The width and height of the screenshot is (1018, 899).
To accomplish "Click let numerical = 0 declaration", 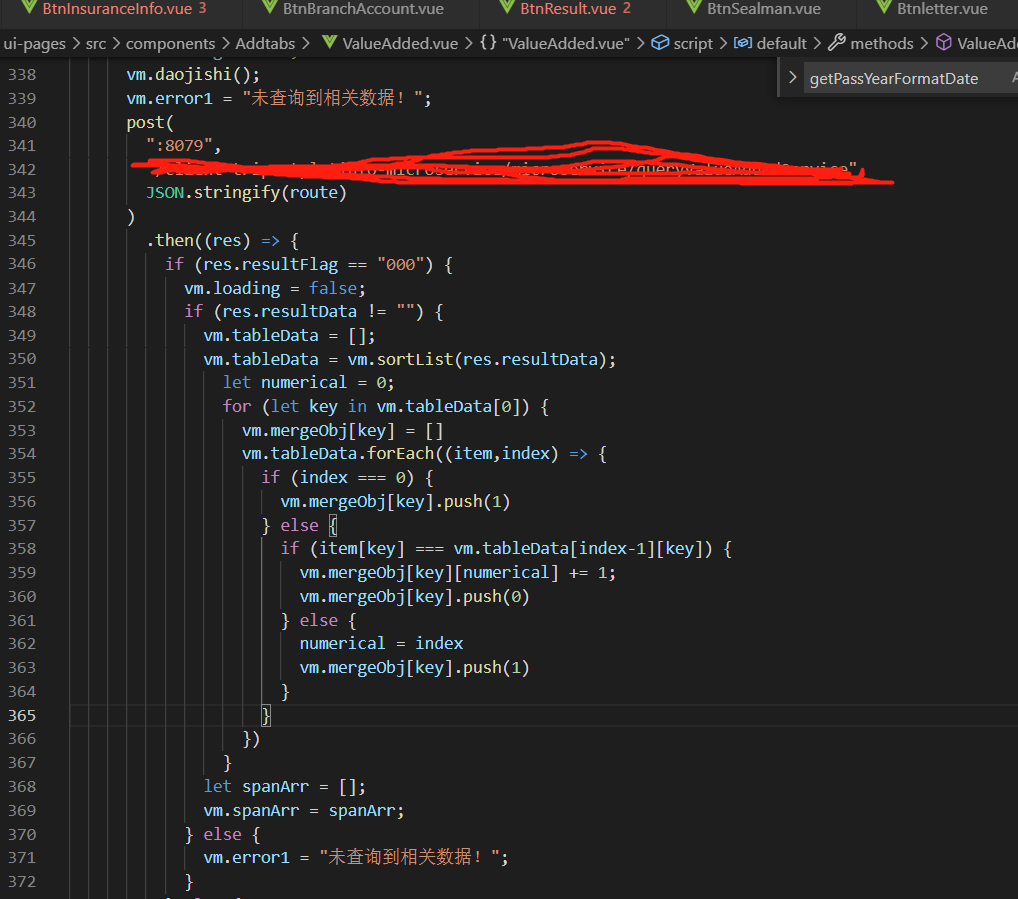I will click(308, 382).
